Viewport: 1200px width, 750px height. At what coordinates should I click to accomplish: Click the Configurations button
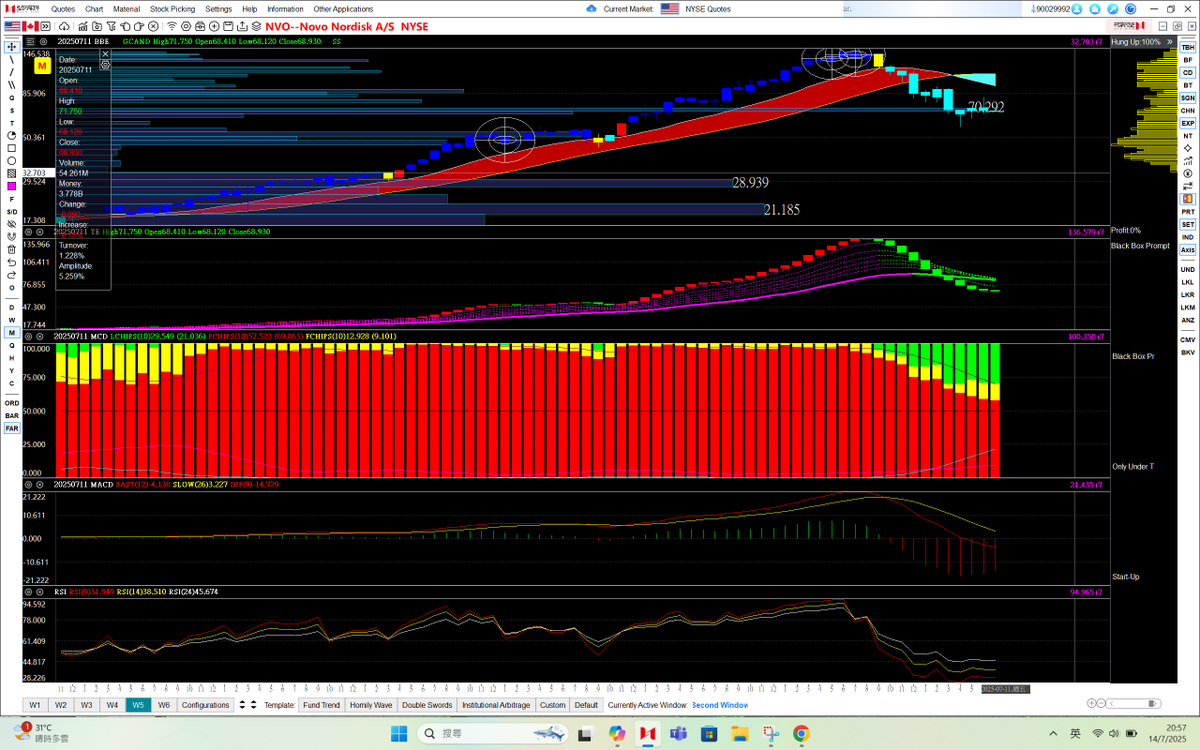tap(205, 705)
